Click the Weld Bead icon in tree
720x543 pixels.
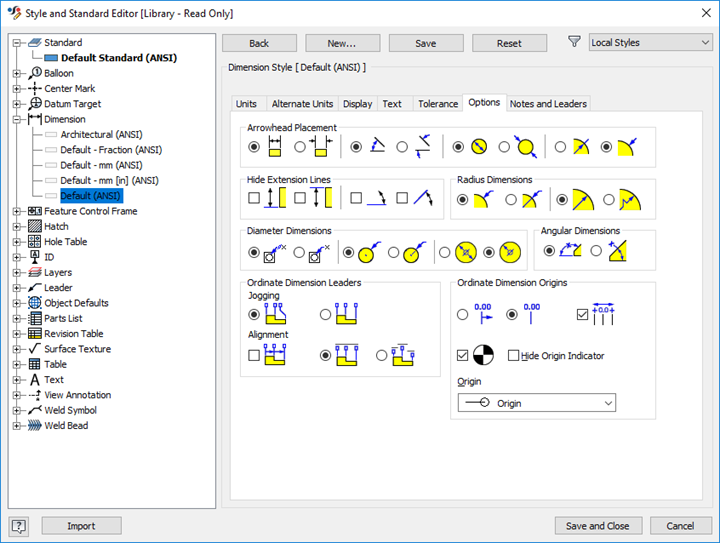35,425
